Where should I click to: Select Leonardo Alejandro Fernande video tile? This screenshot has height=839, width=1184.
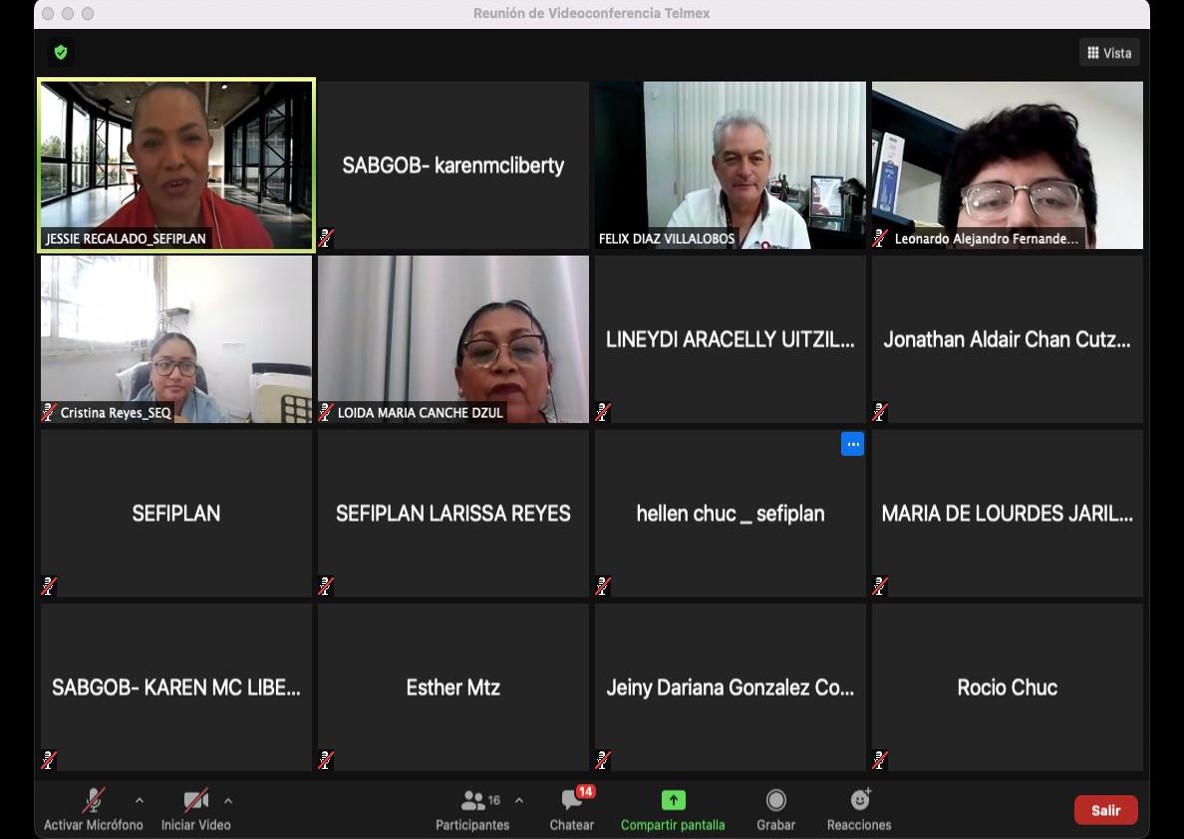1007,165
